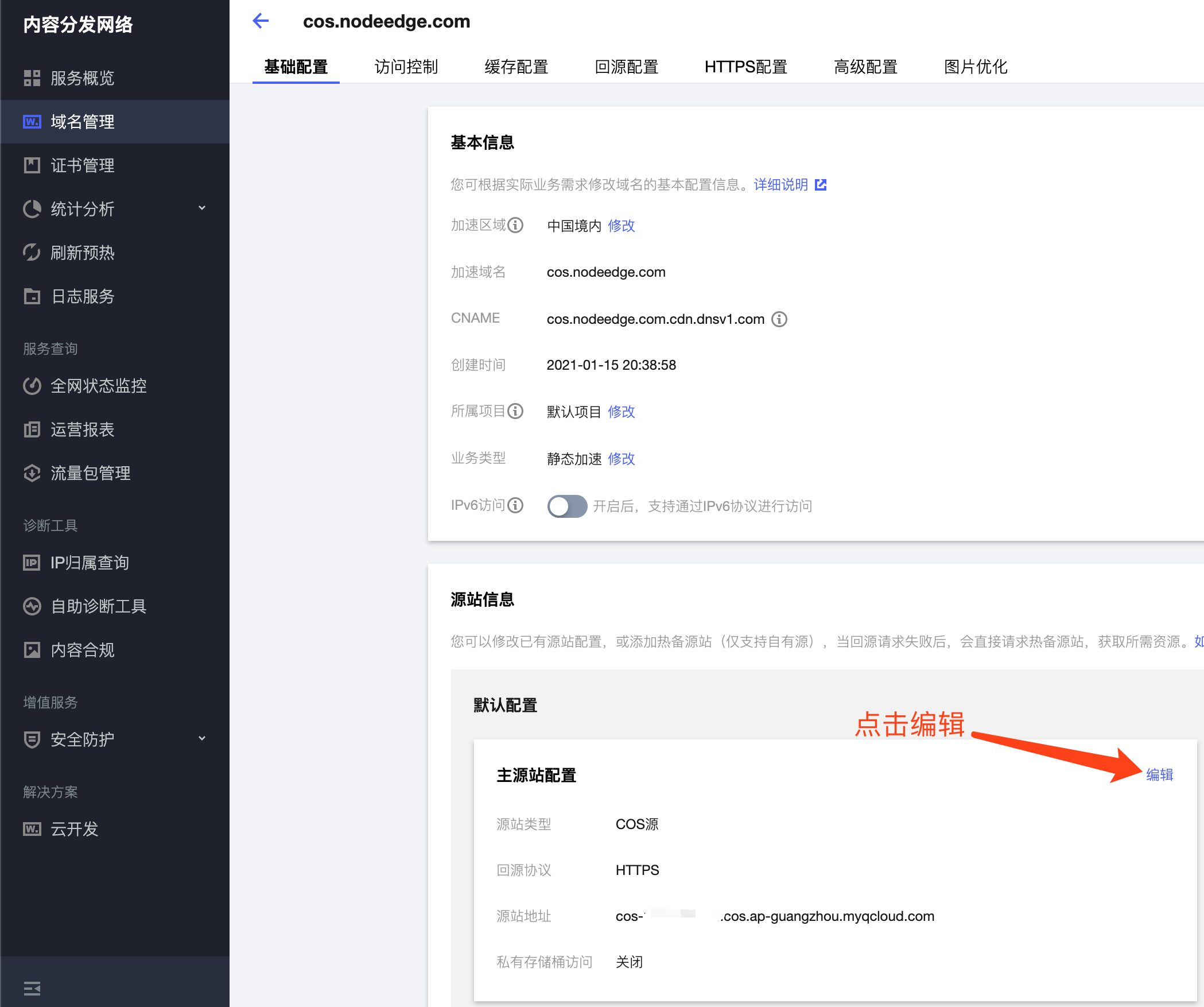Click 修改 next to 静态加速

622,459
